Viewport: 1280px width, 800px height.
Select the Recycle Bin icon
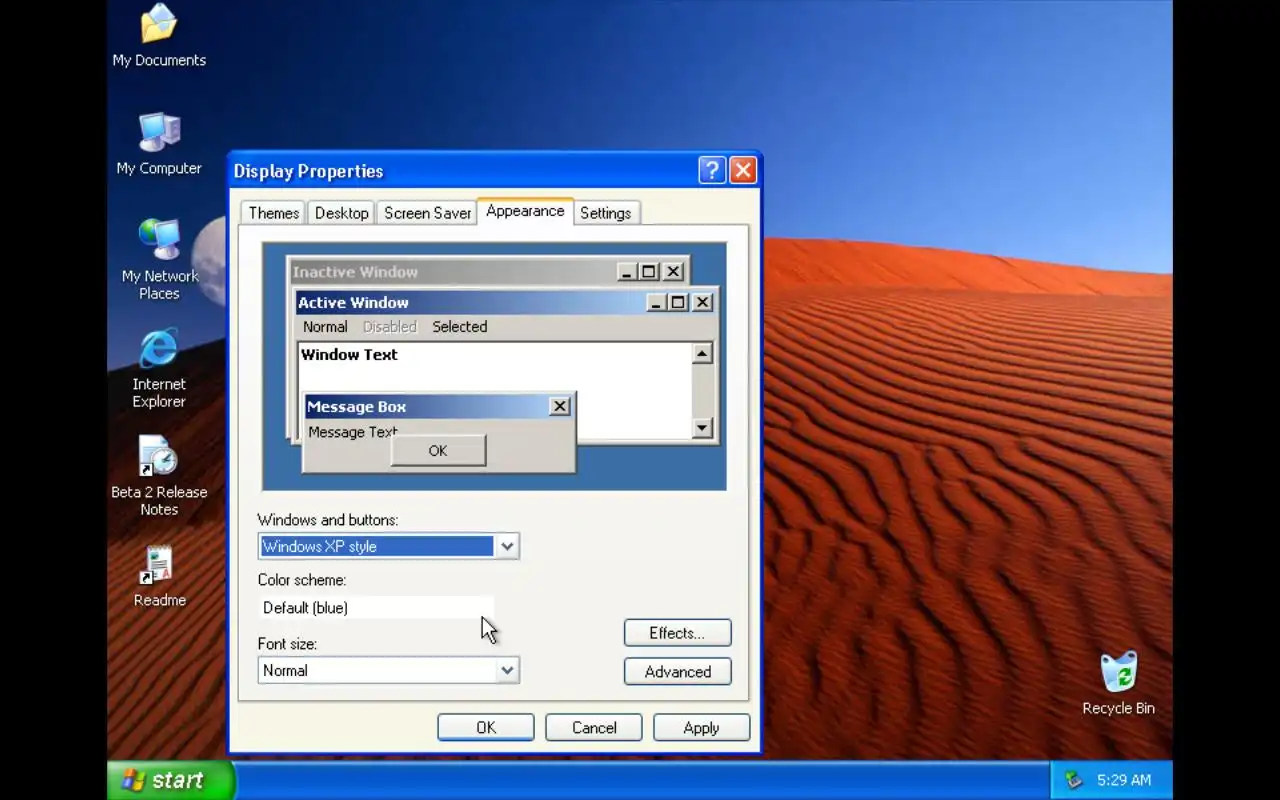1118,684
